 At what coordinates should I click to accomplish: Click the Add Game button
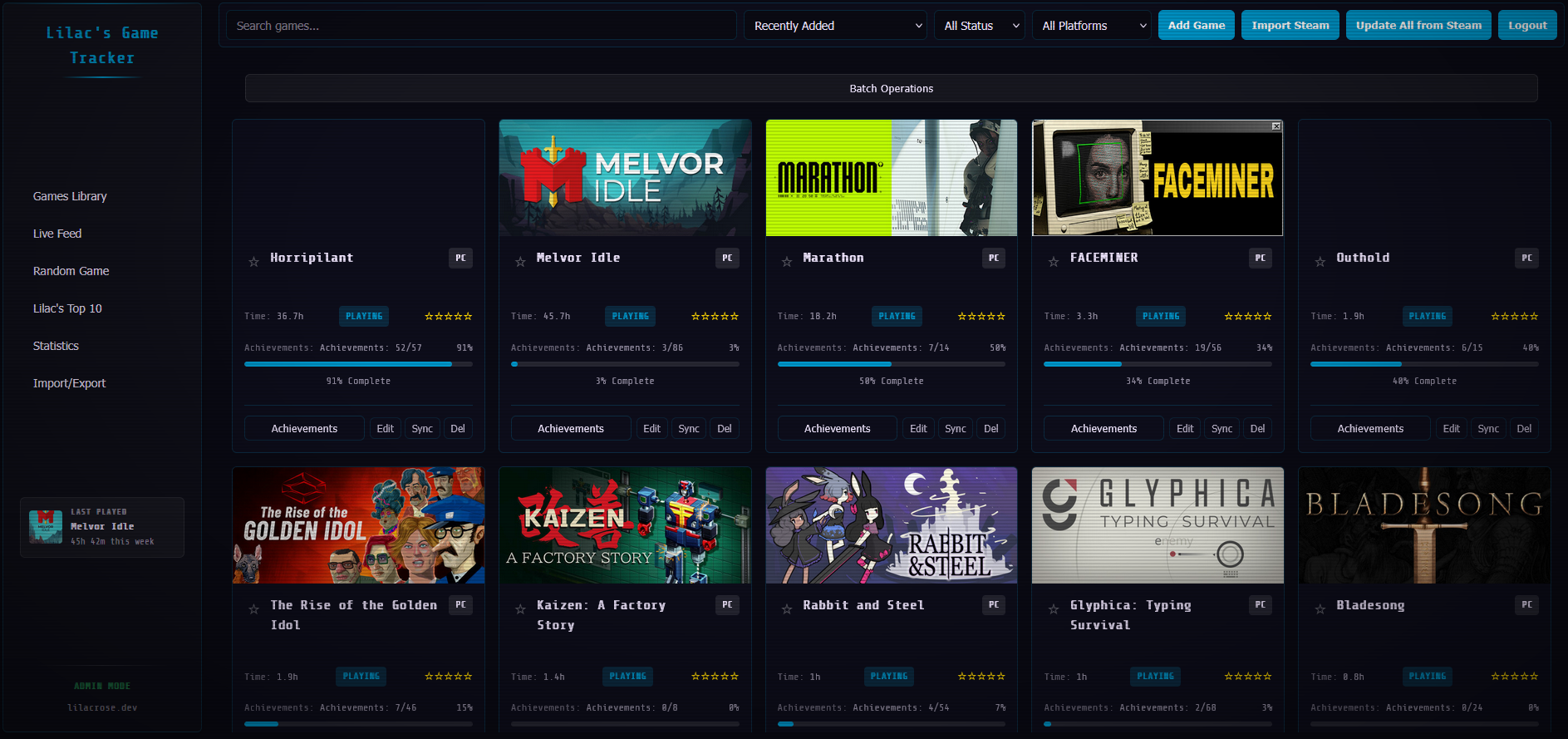[x=1197, y=25]
